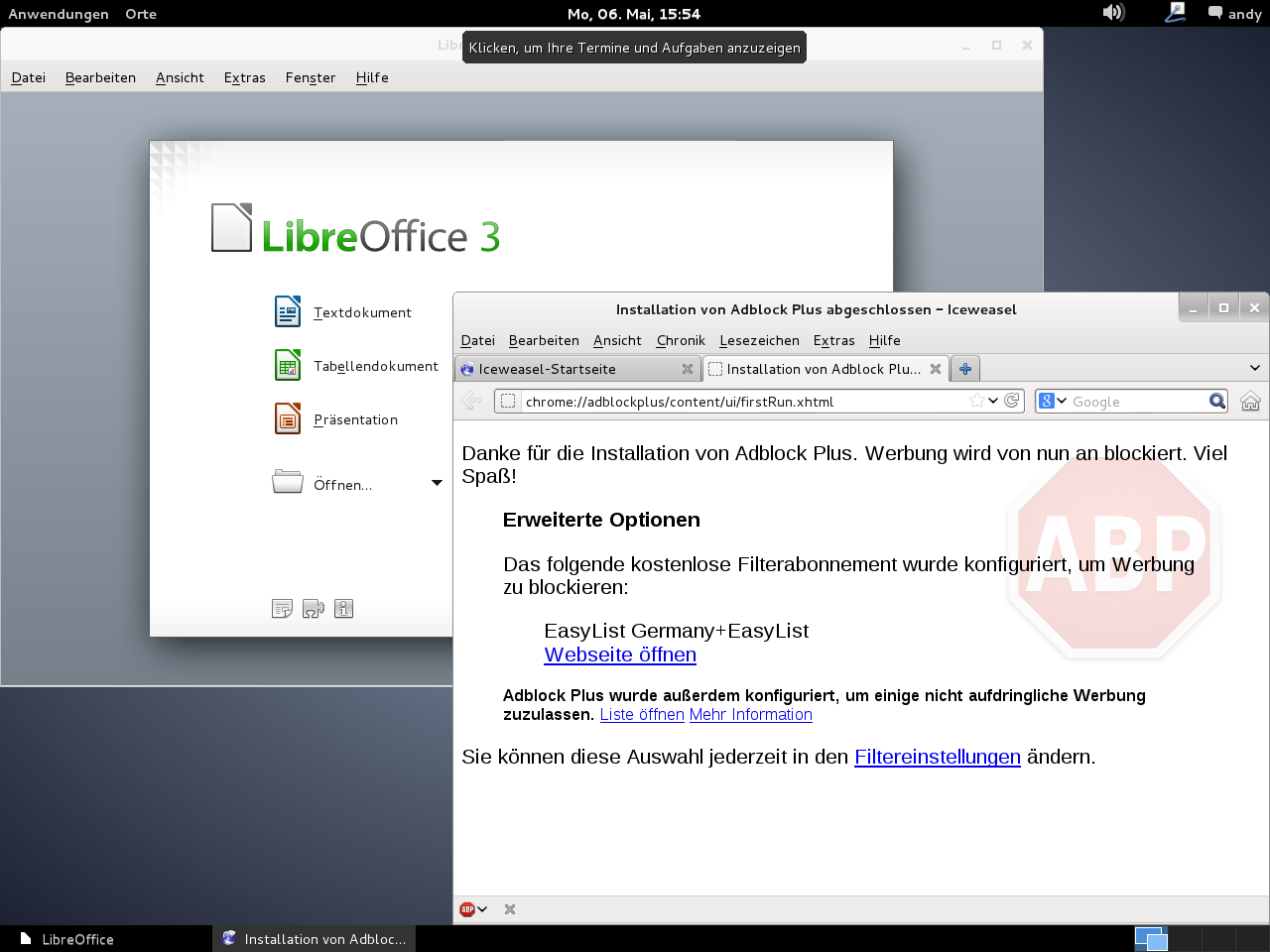Expand the list-all-tabs arrow
Screen dimensions: 1270x952
click(x=1255, y=368)
